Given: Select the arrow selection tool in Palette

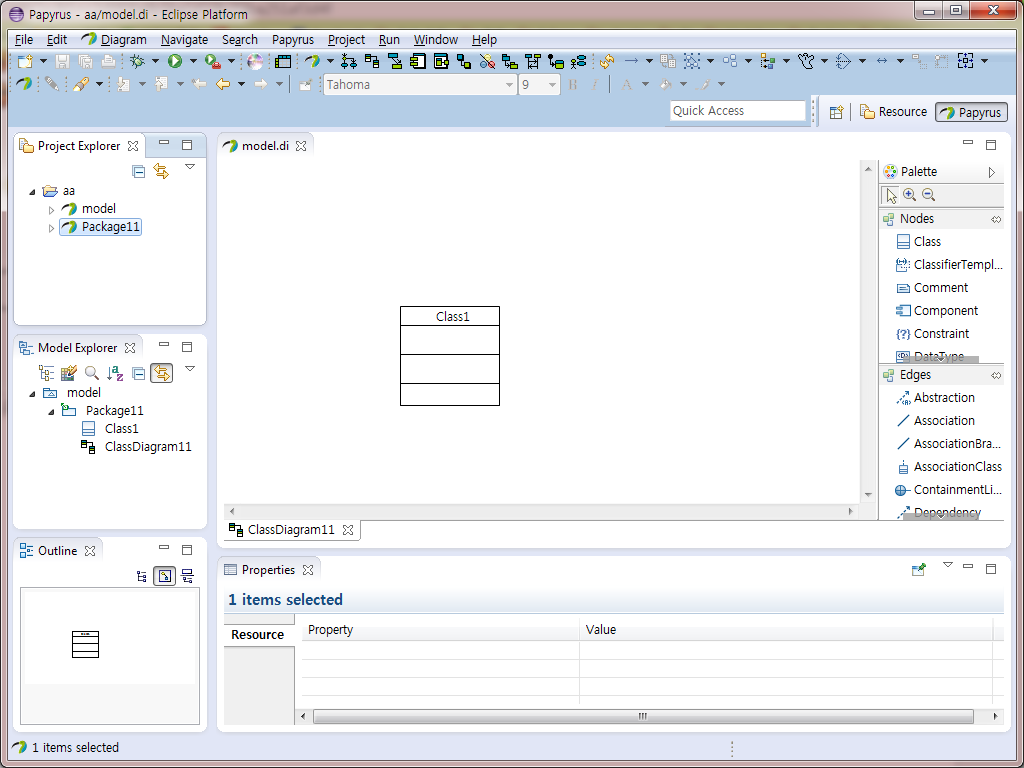Looking at the screenshot, I should (891, 195).
